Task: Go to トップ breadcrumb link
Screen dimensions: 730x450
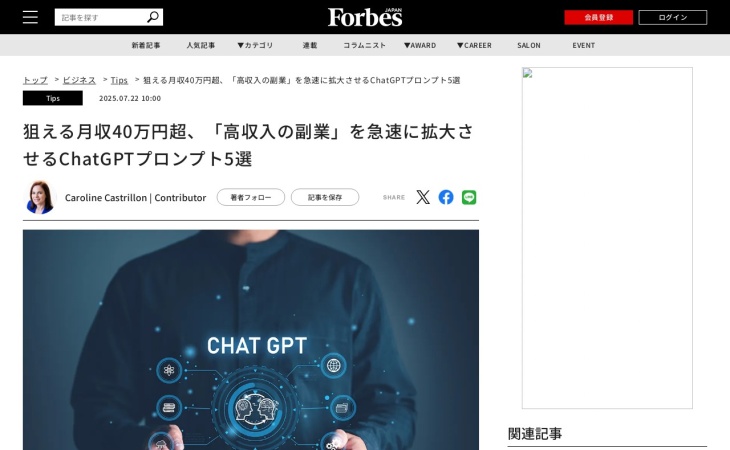Action: point(35,80)
